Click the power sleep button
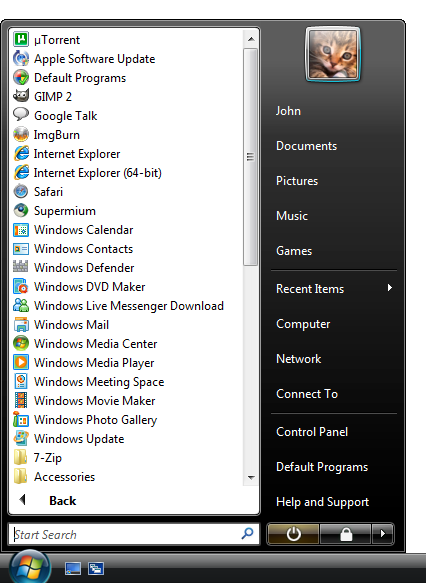 pos(293,534)
